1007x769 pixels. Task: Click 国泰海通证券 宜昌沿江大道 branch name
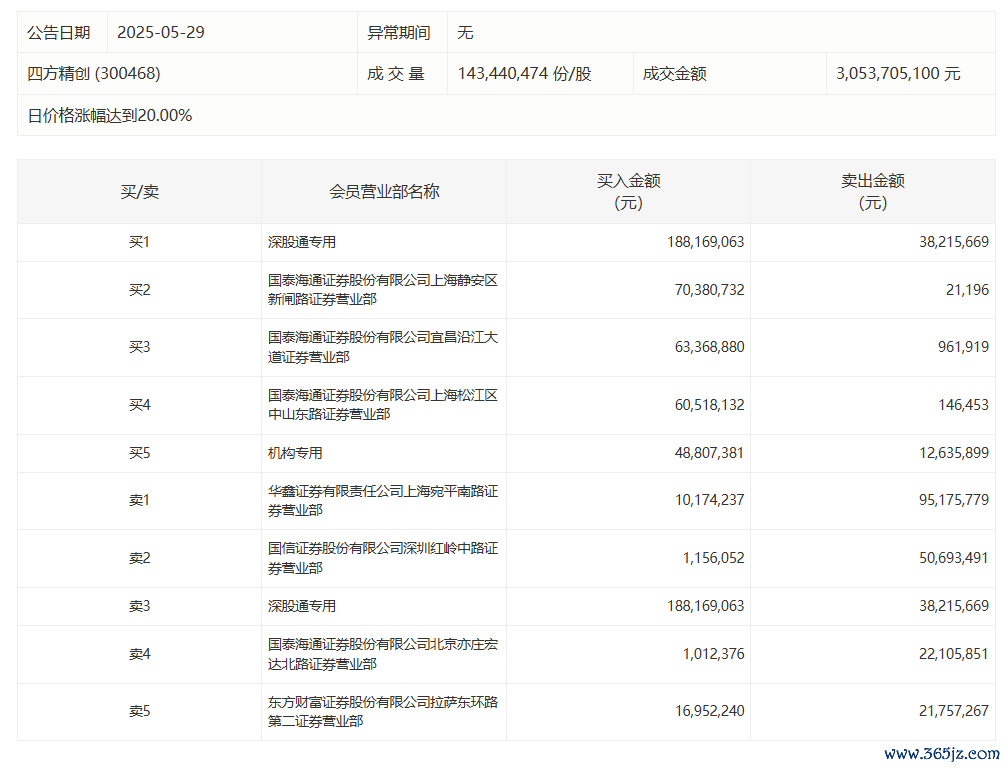383,347
